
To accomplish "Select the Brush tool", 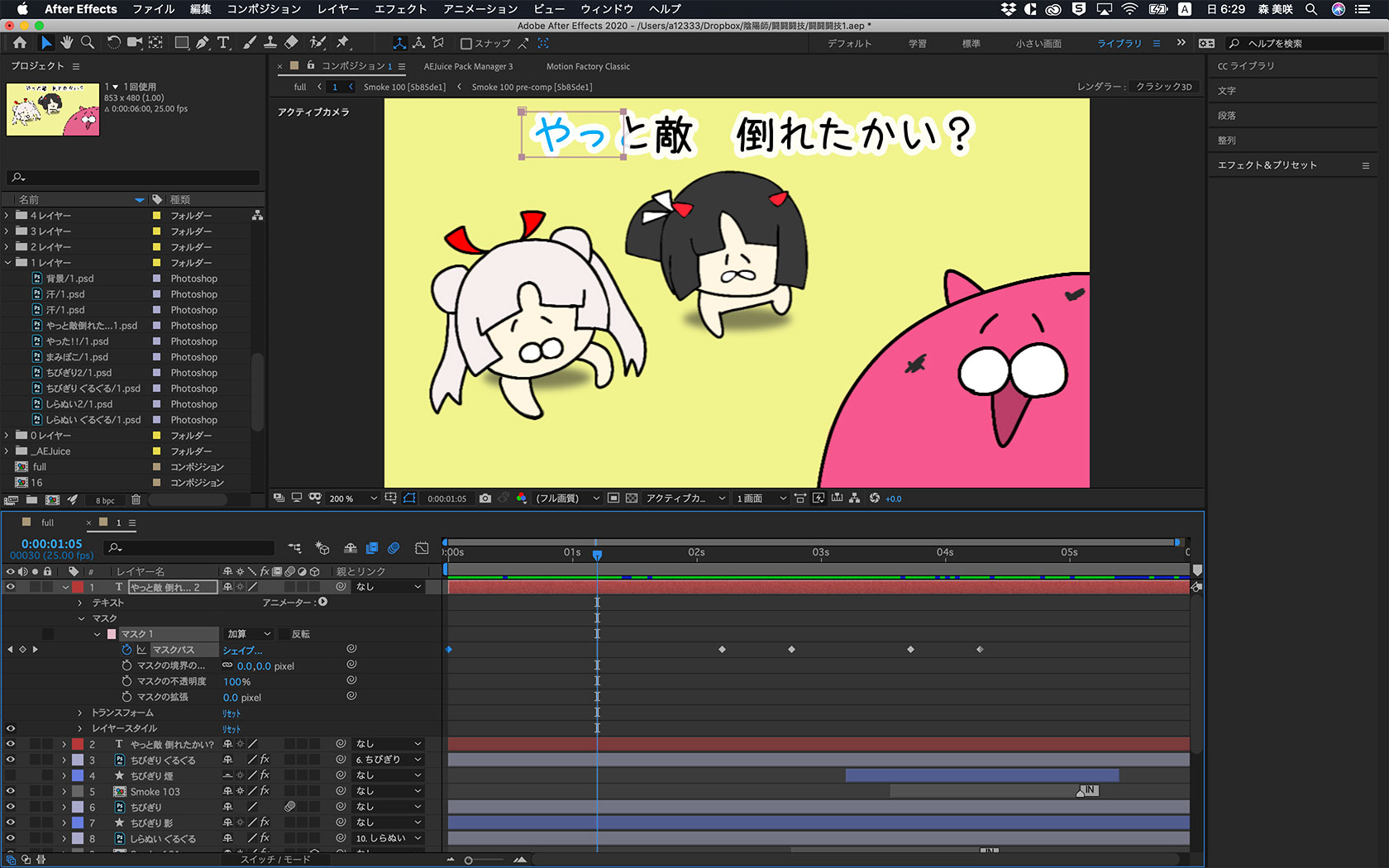I will [249, 43].
